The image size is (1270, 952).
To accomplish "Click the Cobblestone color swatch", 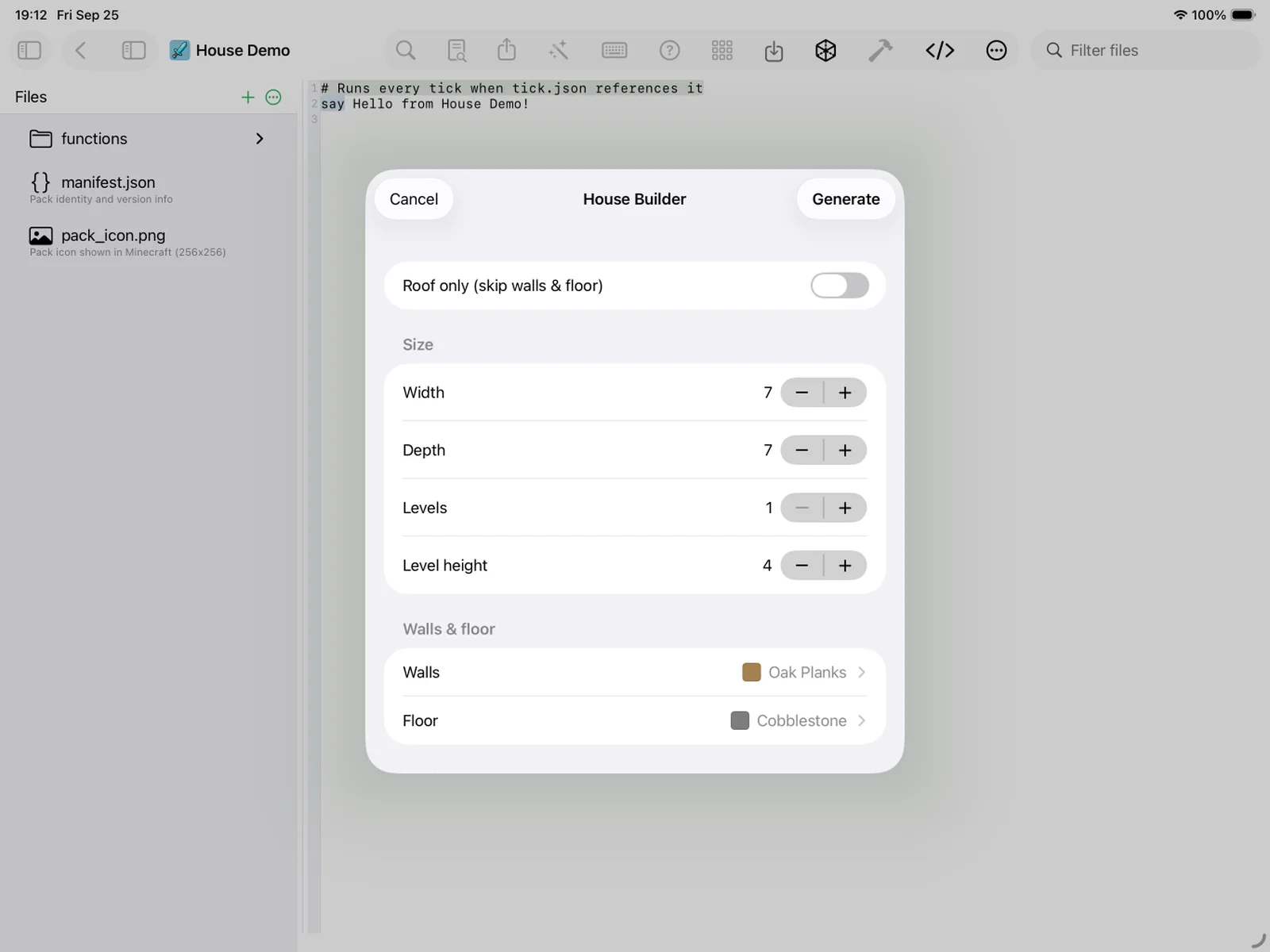I will click(x=740, y=720).
